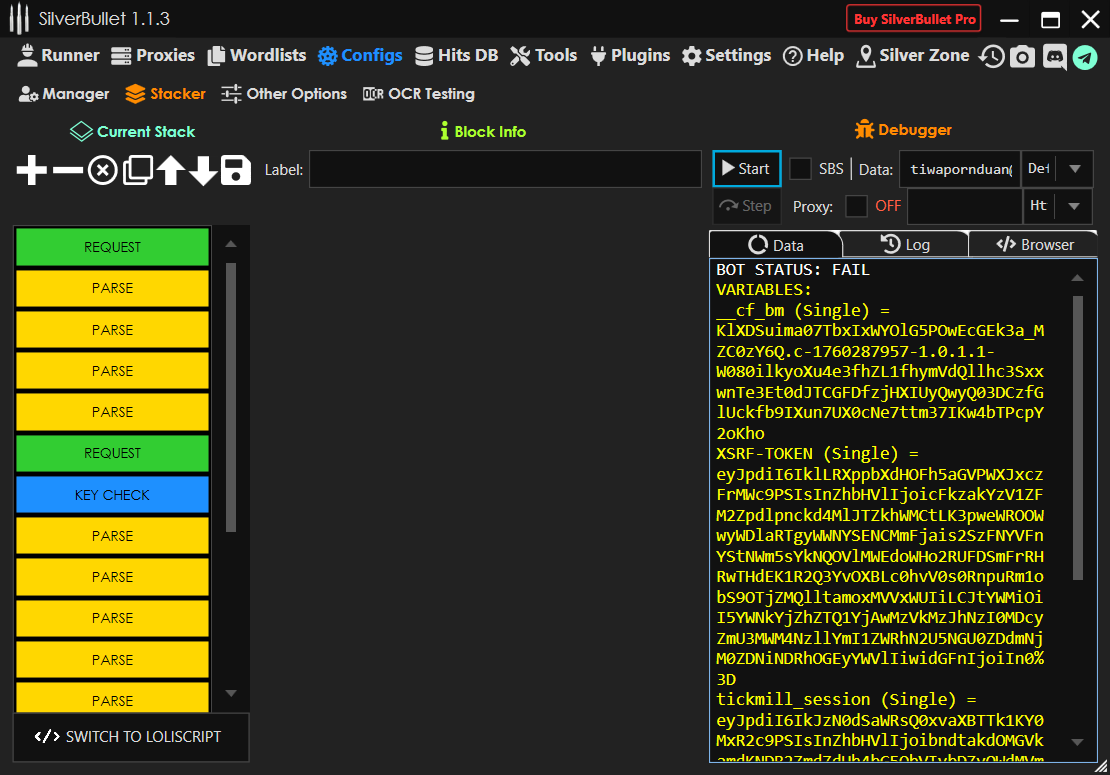
Task: Save config with floppy disk icon
Action: (x=236, y=171)
